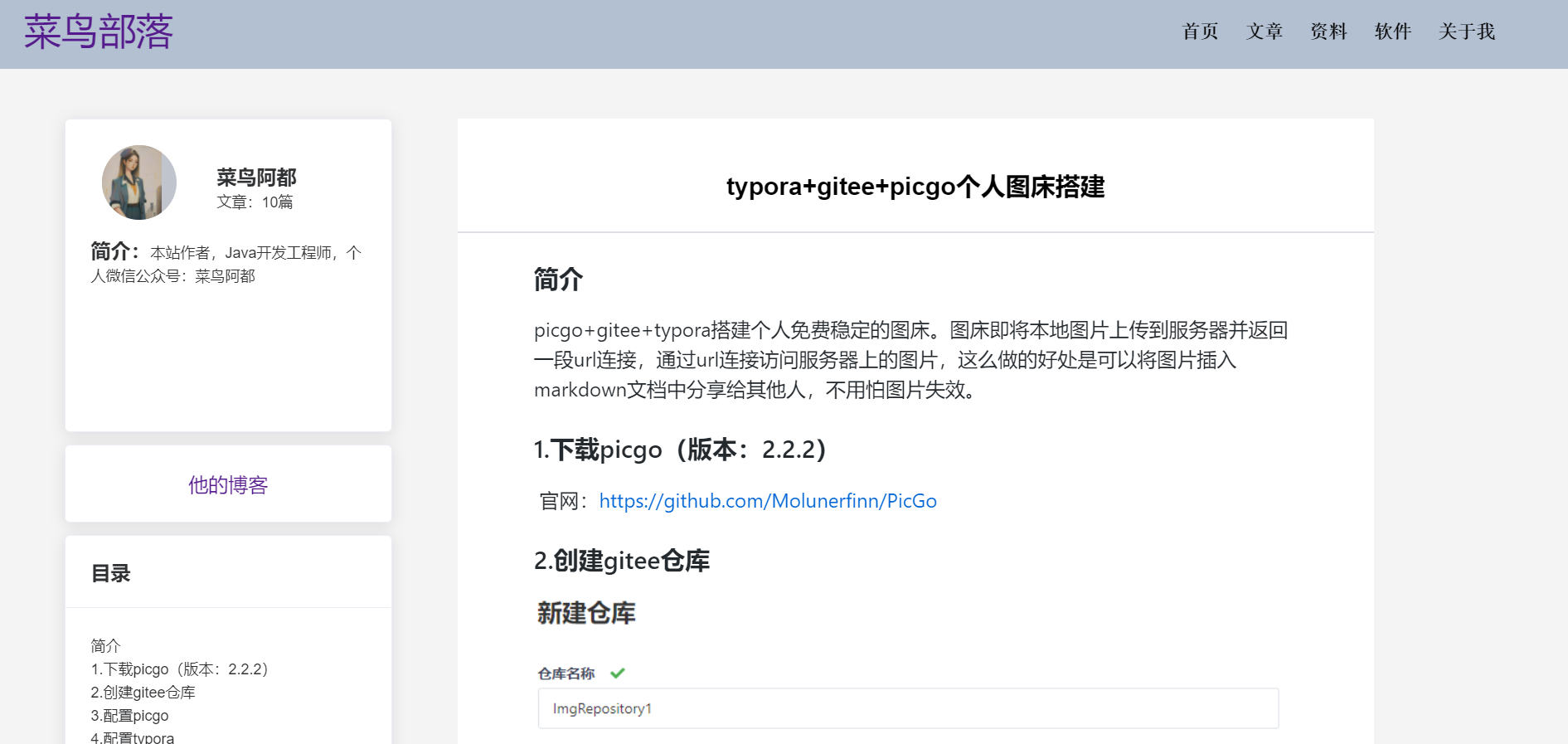Click the author name 菜鸟阿都
Screen dimensions: 1568x744
(x=256, y=177)
